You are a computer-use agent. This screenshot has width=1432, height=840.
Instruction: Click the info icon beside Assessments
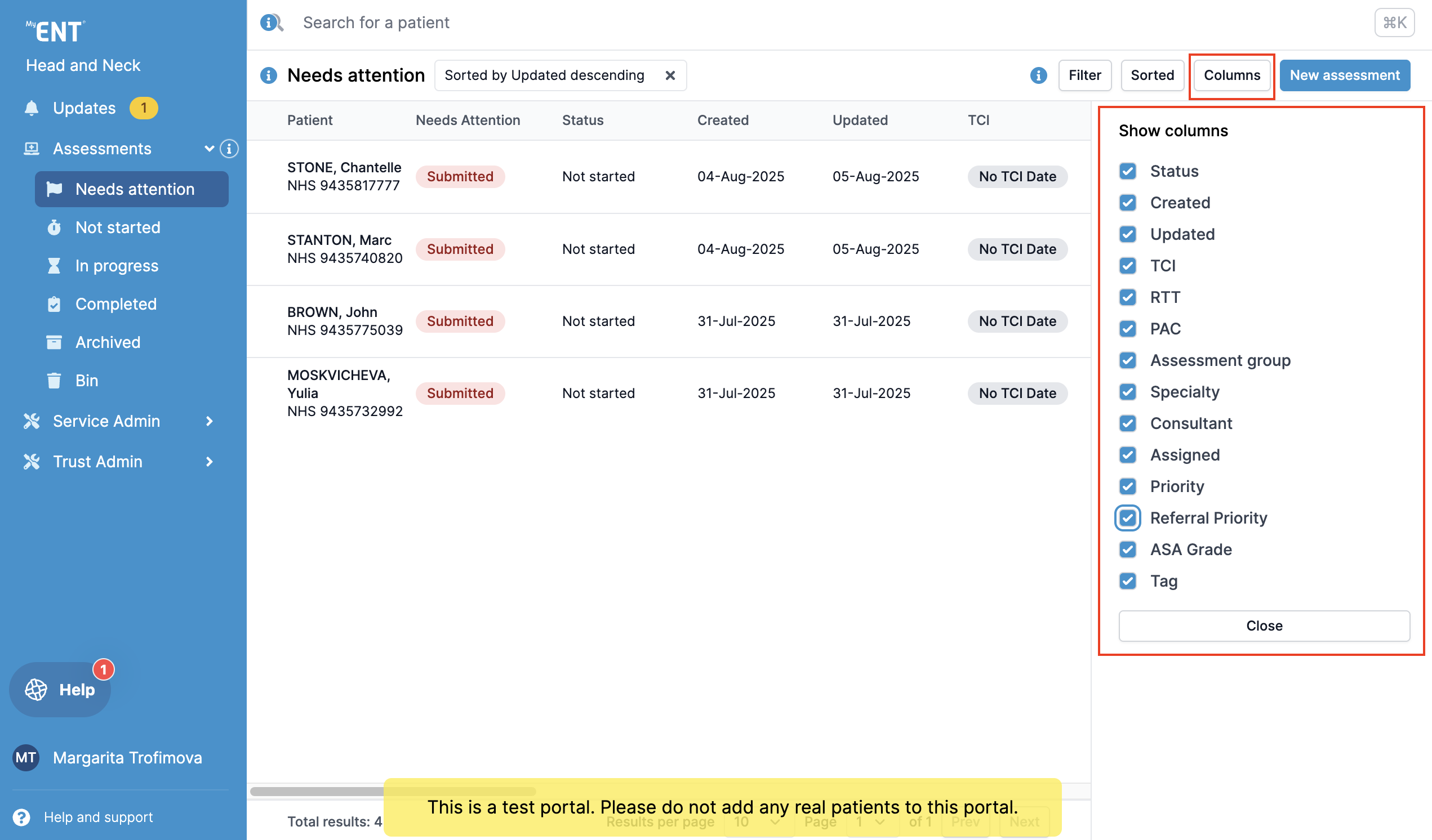[x=229, y=149]
